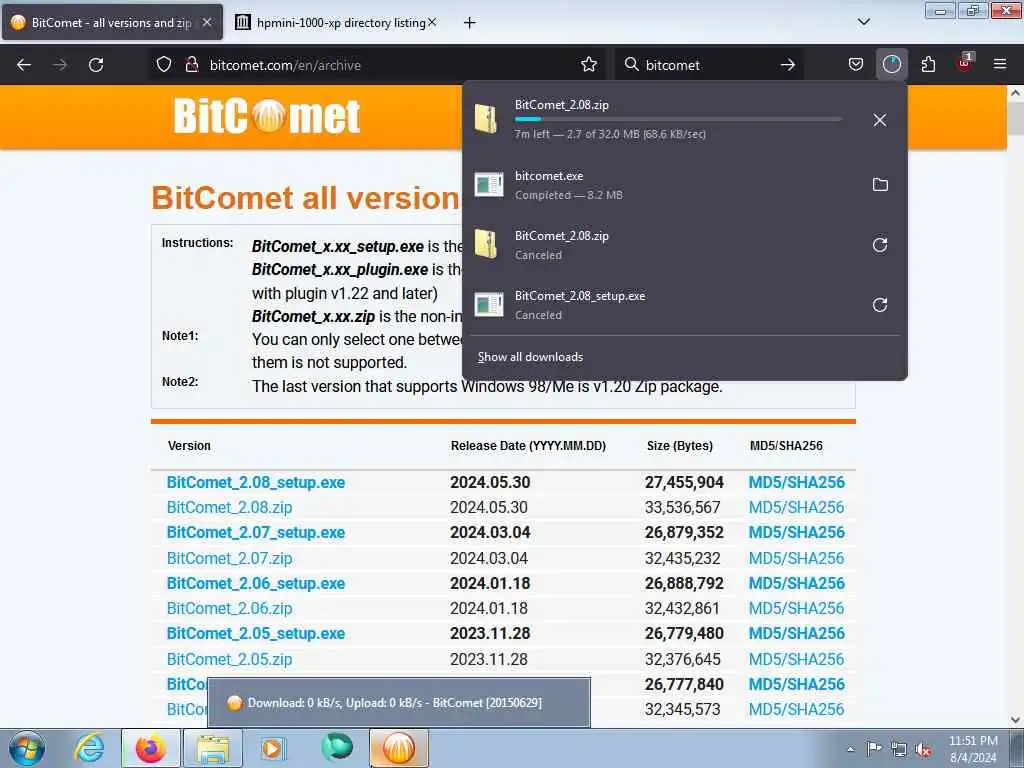Download BitComet_2.07.zip
The width and height of the screenshot is (1024, 768).
[229, 558]
